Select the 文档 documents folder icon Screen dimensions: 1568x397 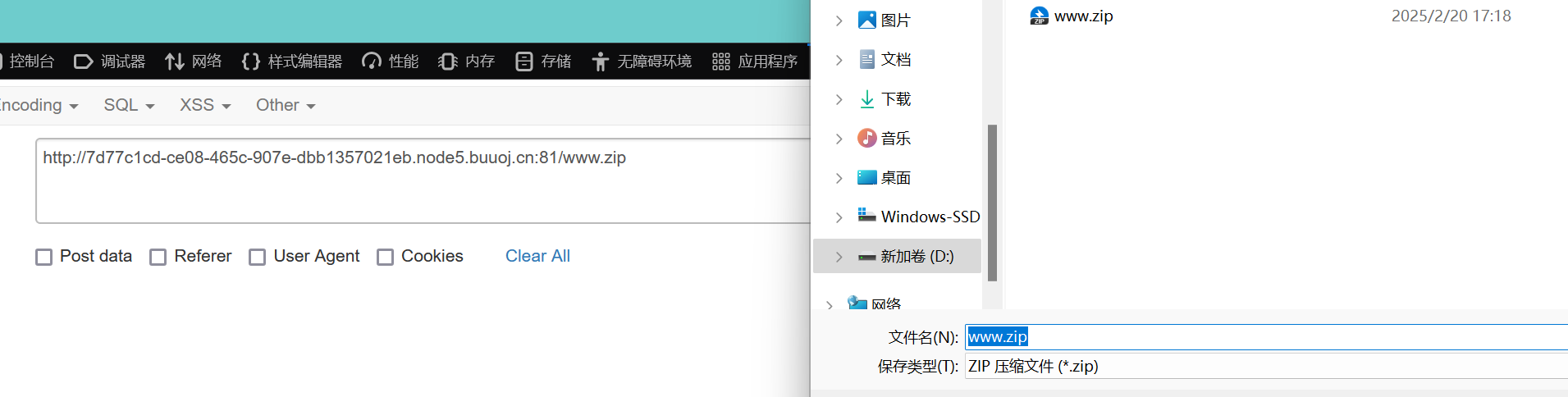click(866, 59)
